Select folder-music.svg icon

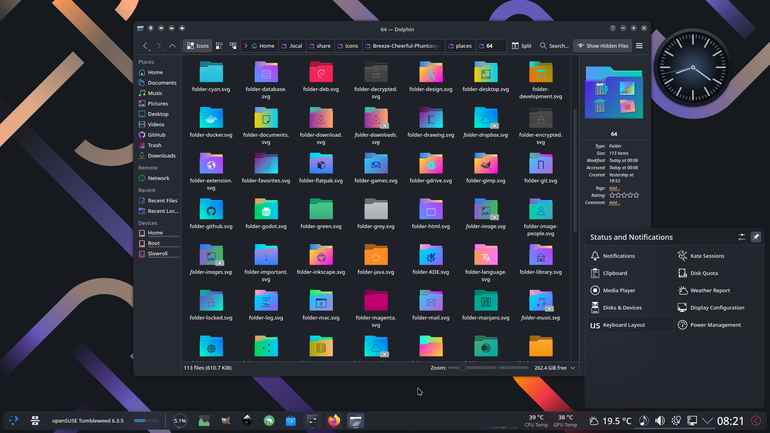[x=541, y=301]
